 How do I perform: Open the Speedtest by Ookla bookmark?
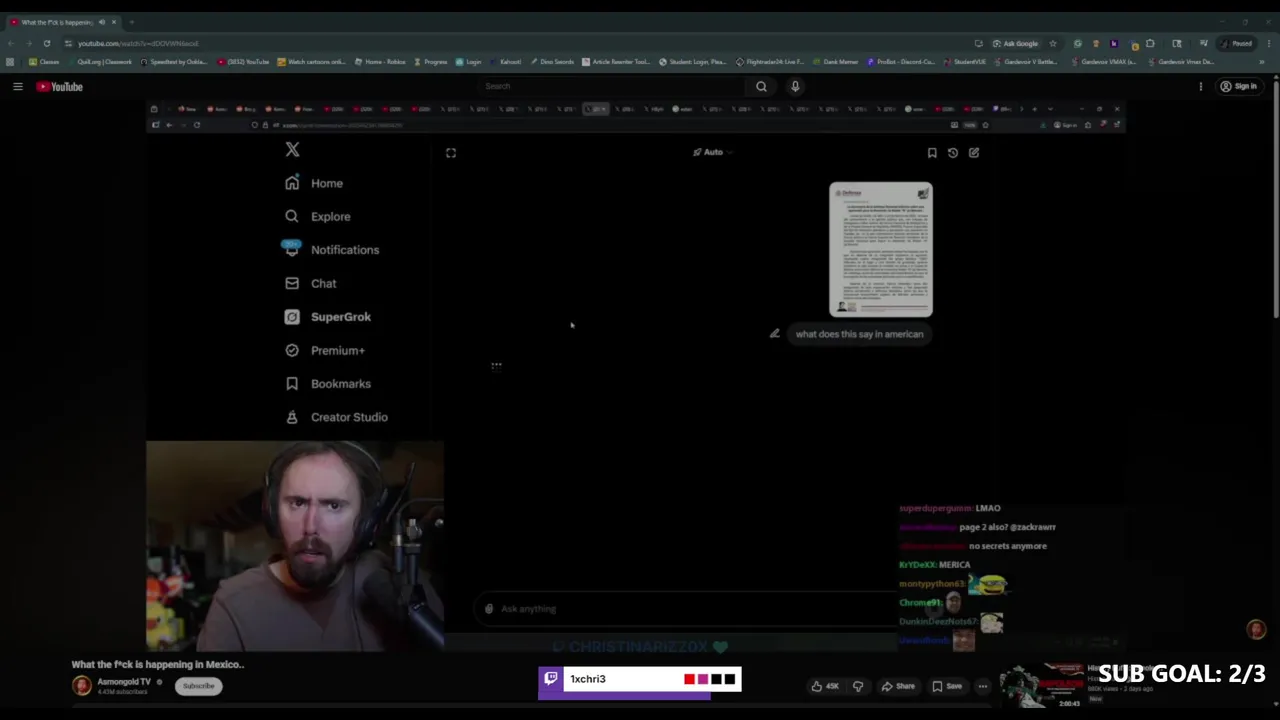tap(175, 62)
